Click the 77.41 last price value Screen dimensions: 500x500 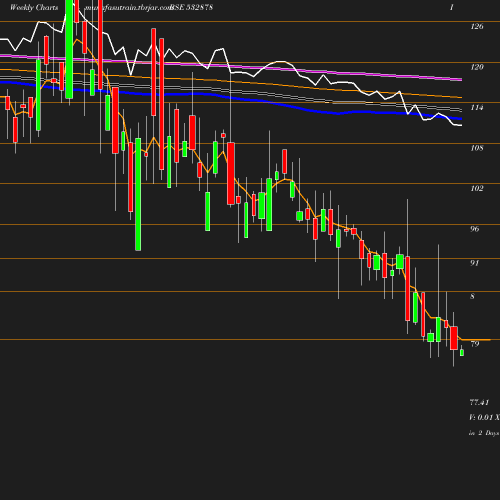click(x=479, y=403)
